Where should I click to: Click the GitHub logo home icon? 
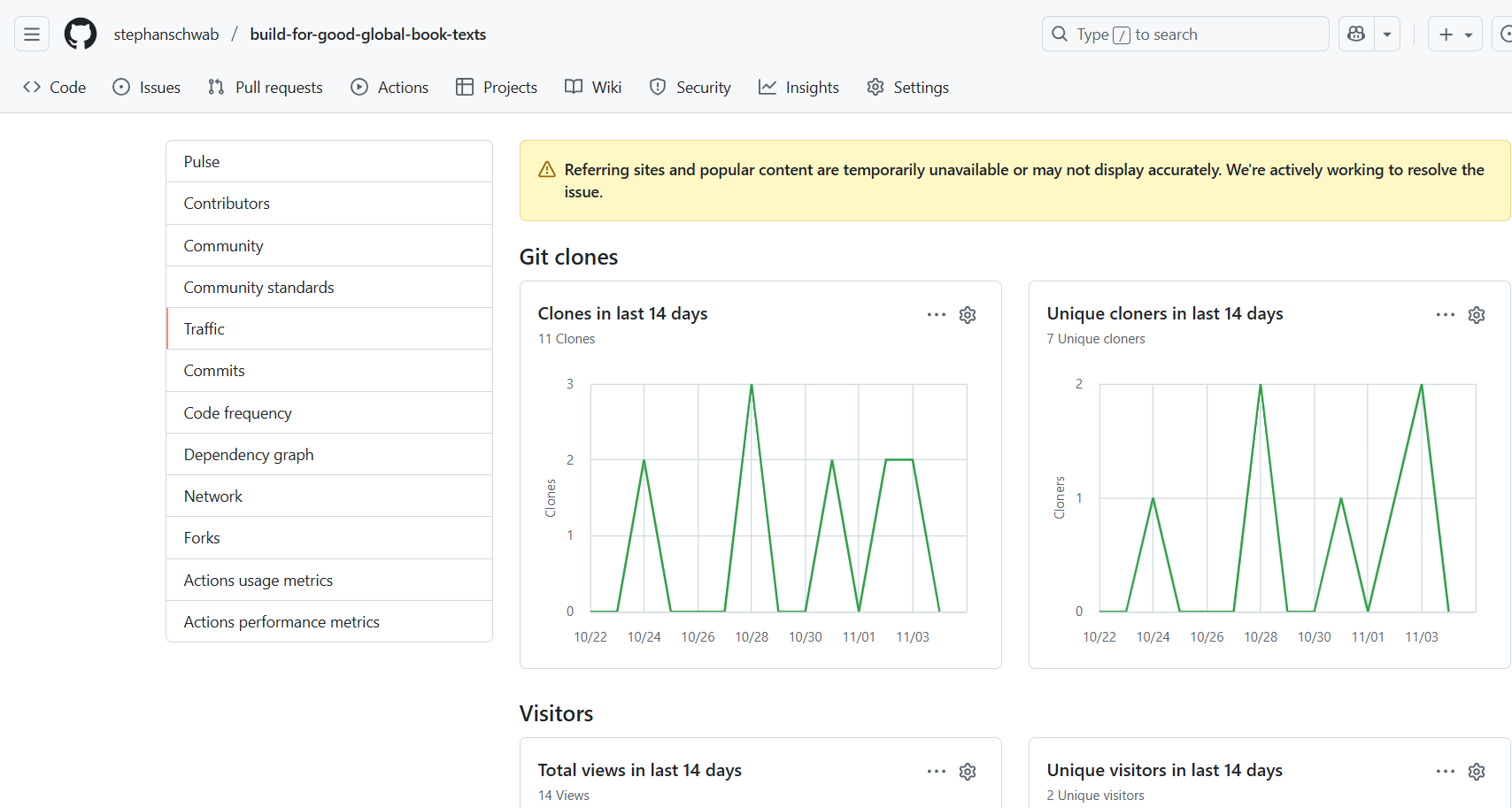click(81, 35)
